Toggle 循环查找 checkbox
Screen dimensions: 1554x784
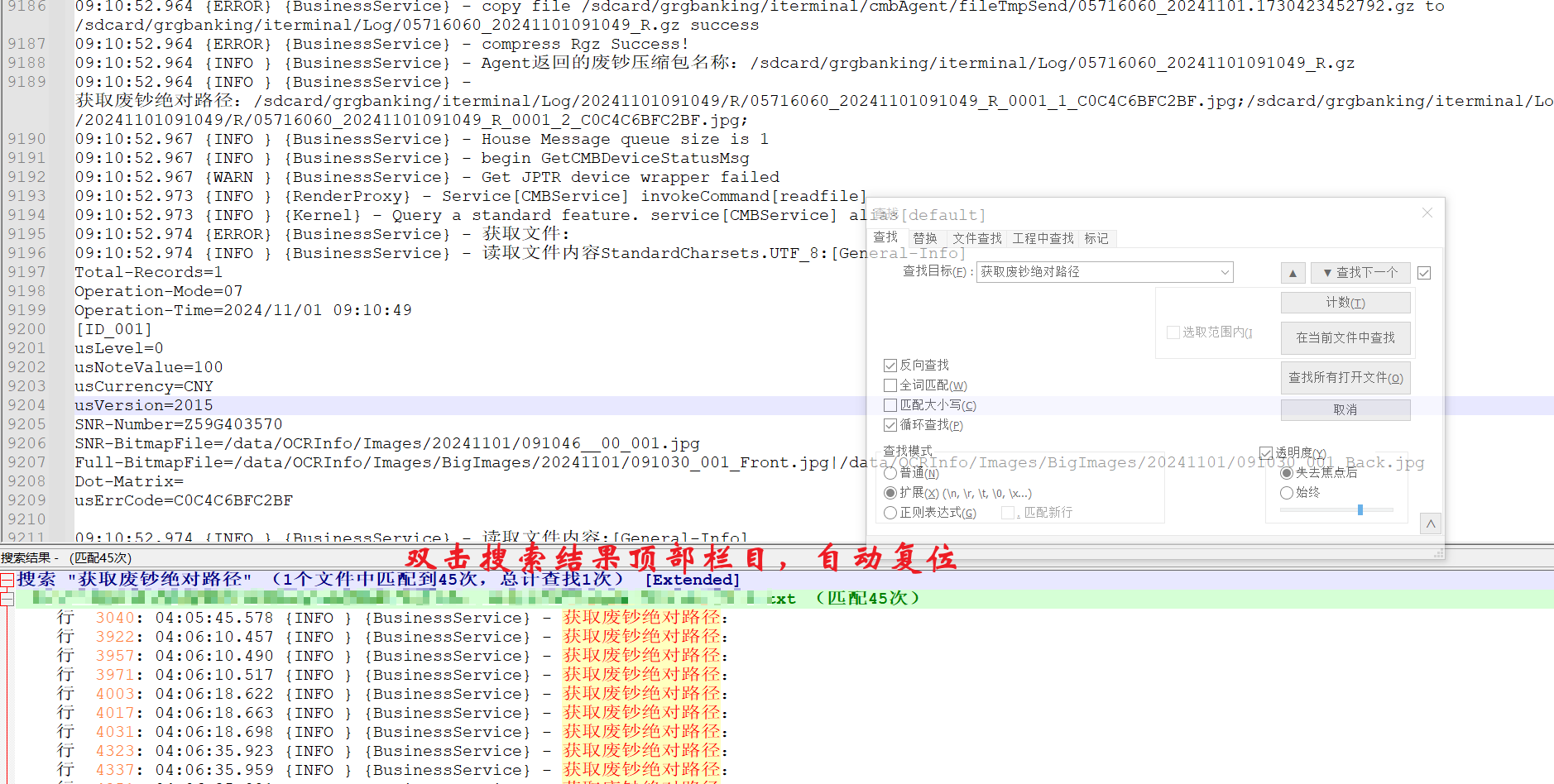(x=890, y=425)
